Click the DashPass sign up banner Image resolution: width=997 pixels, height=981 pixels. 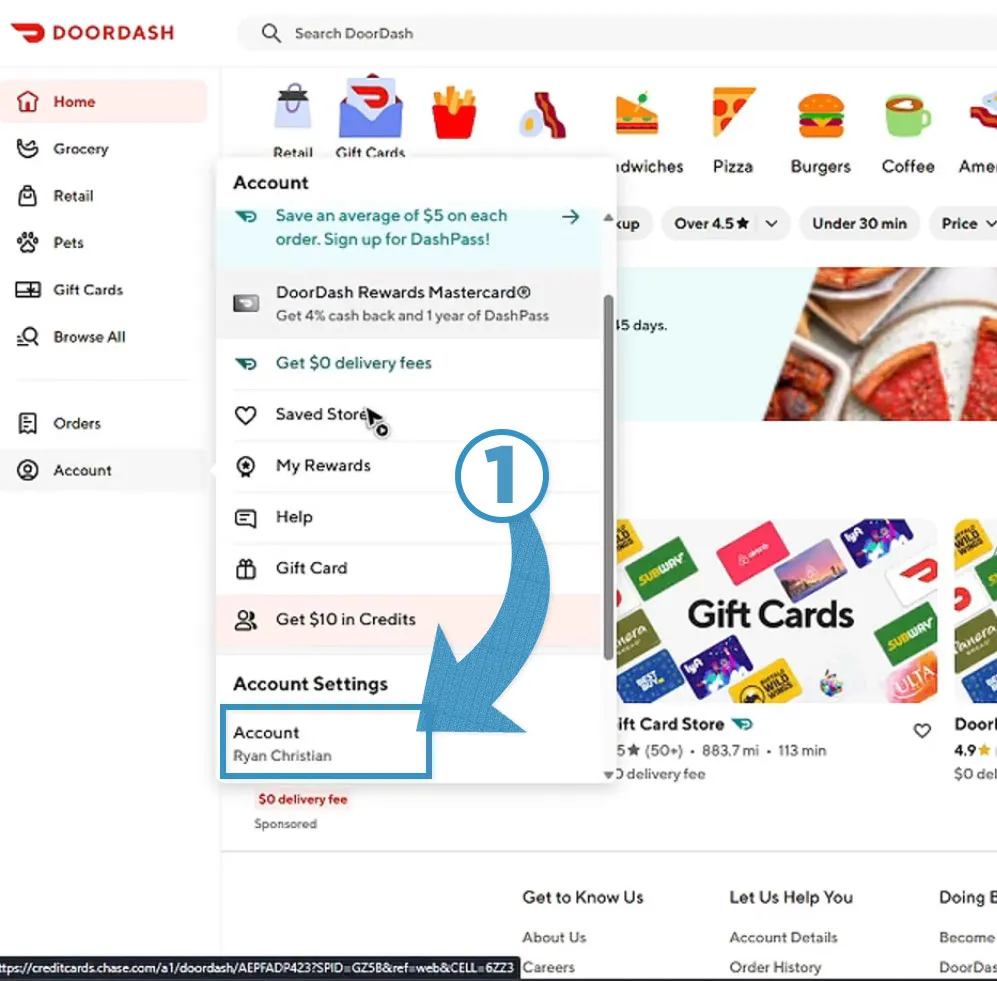(x=408, y=237)
